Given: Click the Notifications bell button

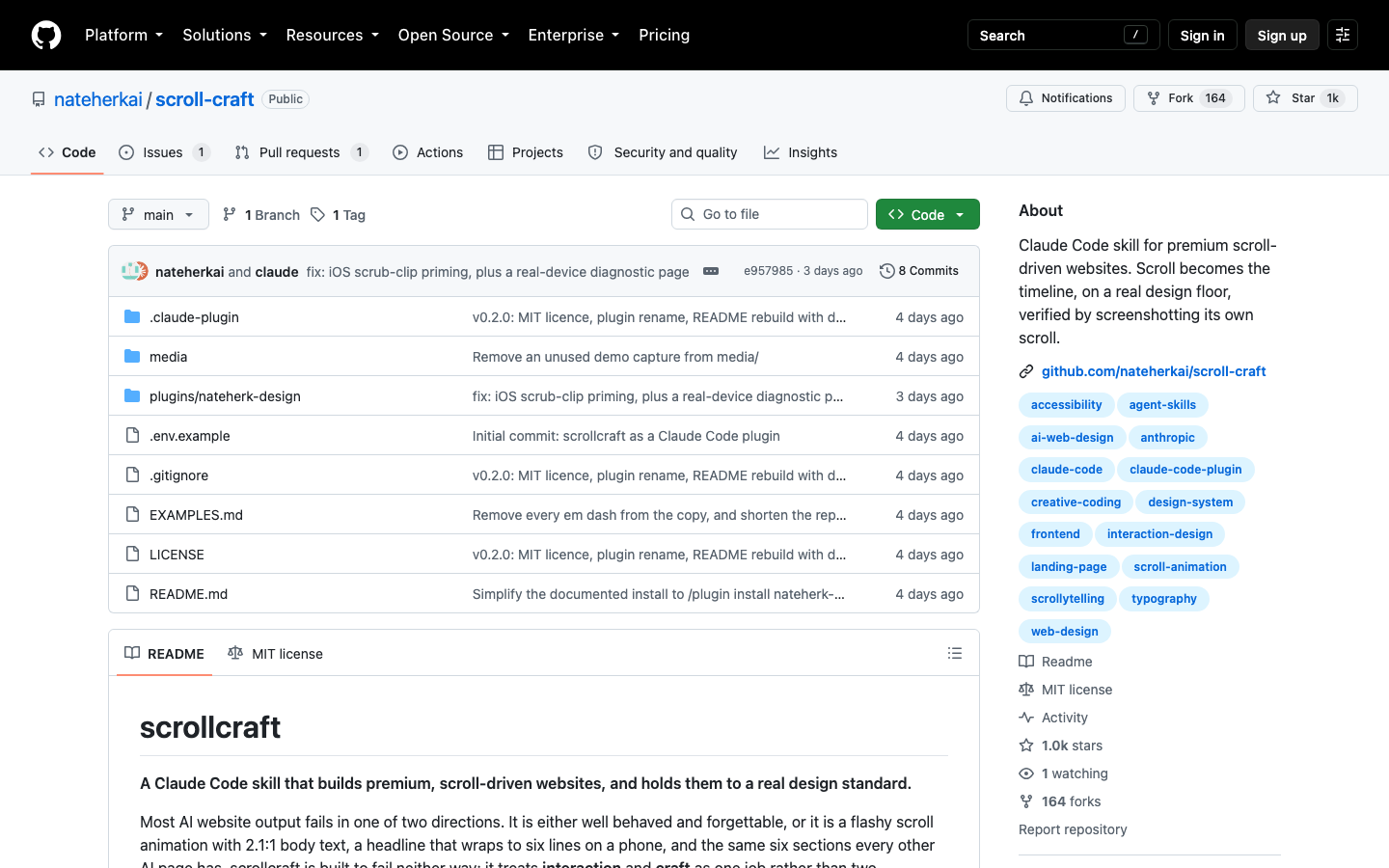Looking at the screenshot, I should pyautogui.click(x=1066, y=98).
